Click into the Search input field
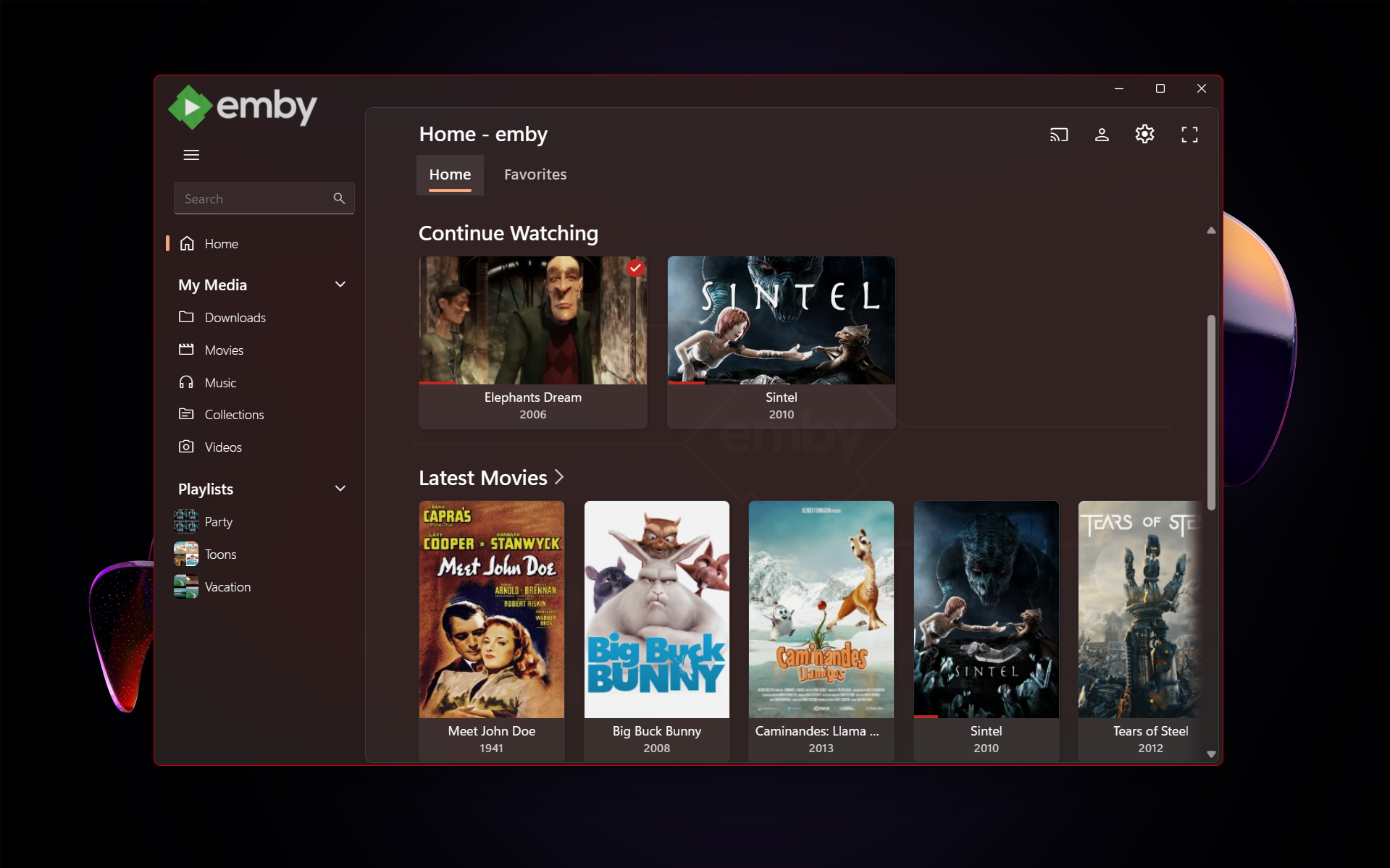 point(264,198)
